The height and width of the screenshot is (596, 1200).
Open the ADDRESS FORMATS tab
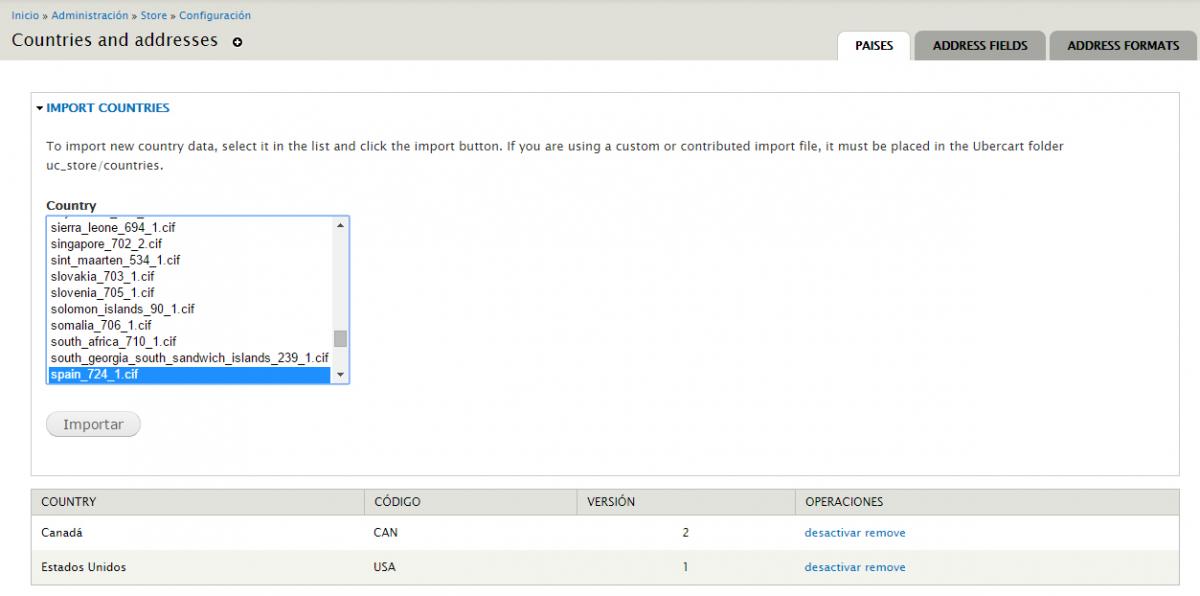pyautogui.click(x=1124, y=44)
